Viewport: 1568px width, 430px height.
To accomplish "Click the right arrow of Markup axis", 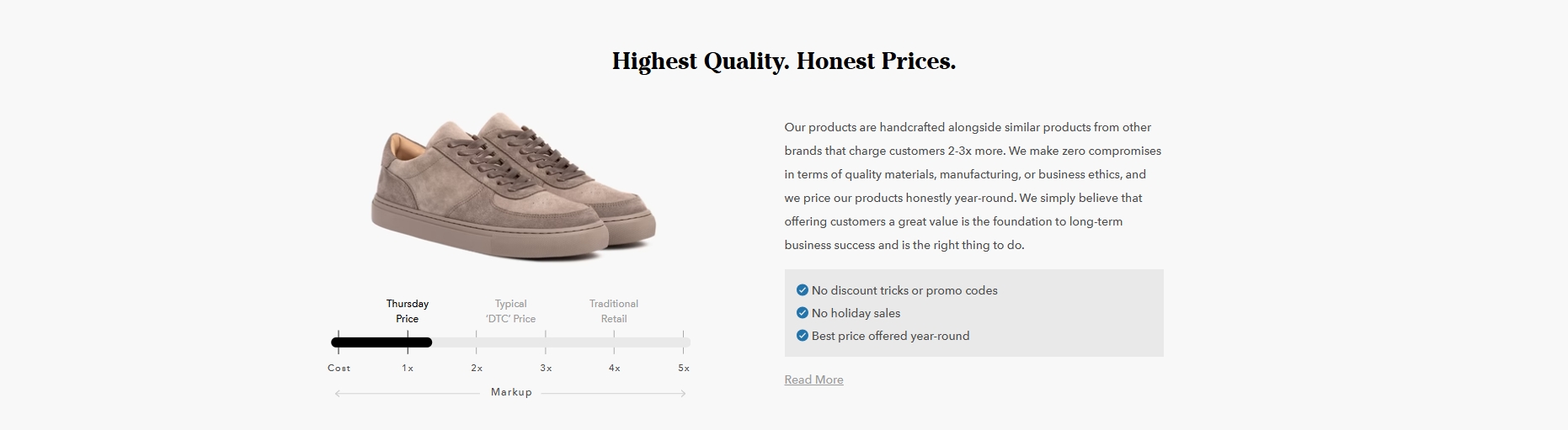I will pyautogui.click(x=682, y=393).
